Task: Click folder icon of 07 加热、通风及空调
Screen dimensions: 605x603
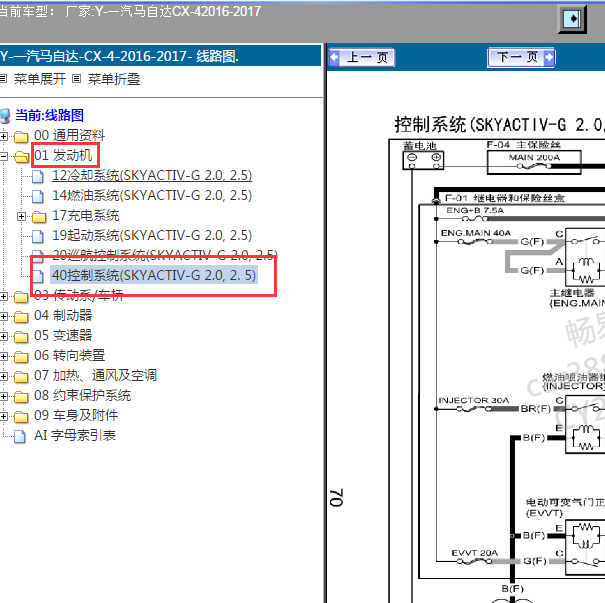Action: tap(21, 377)
